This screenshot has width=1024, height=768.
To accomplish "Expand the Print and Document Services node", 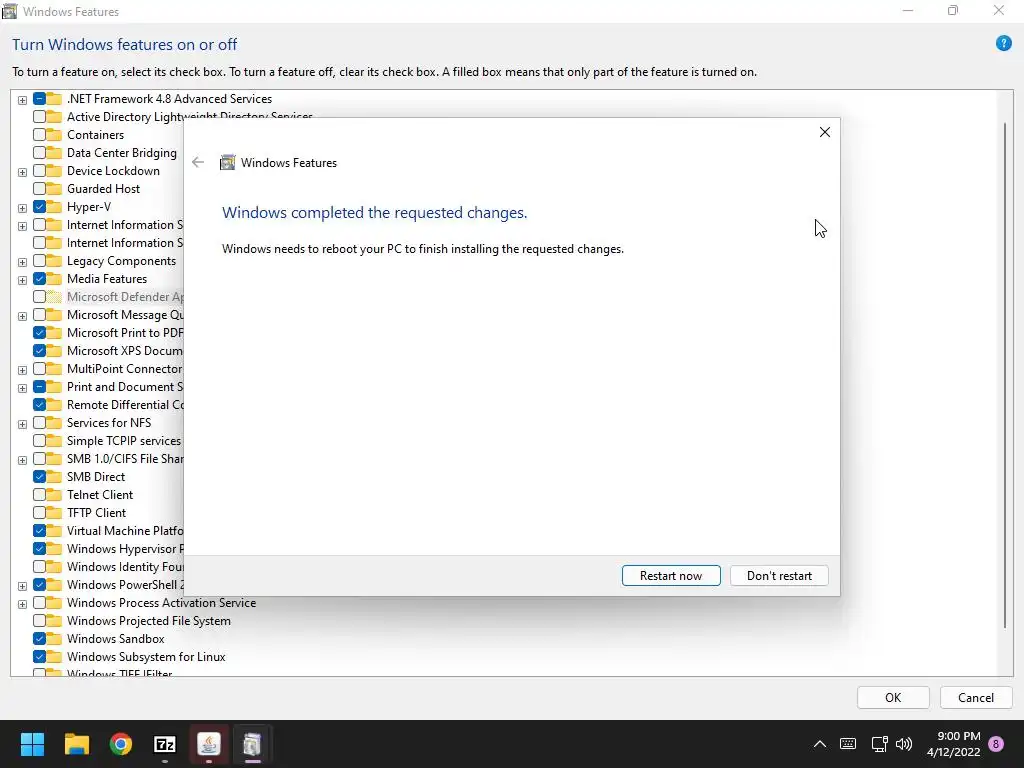I will click(22, 388).
